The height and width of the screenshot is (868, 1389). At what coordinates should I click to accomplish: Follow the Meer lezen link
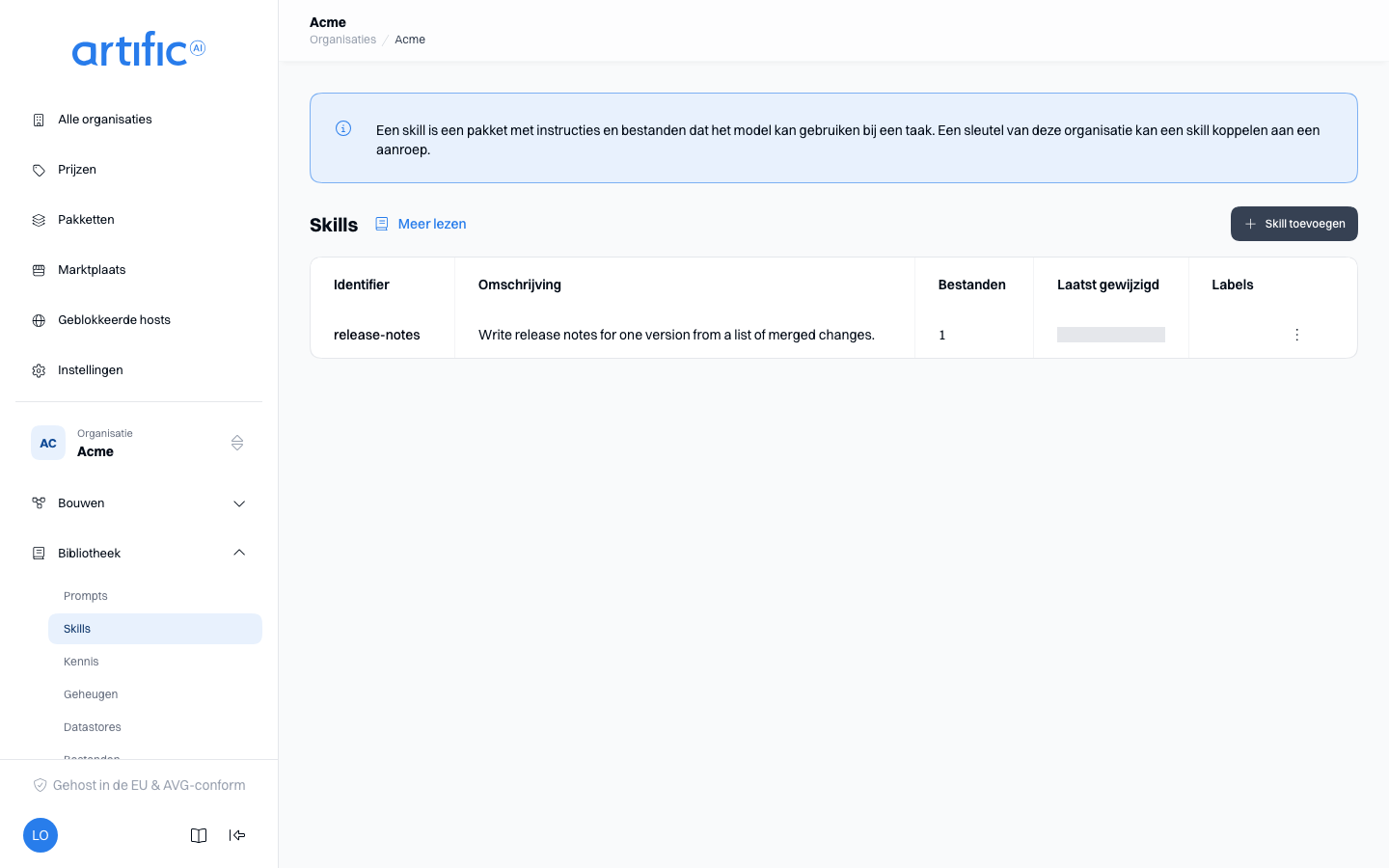[x=432, y=224]
